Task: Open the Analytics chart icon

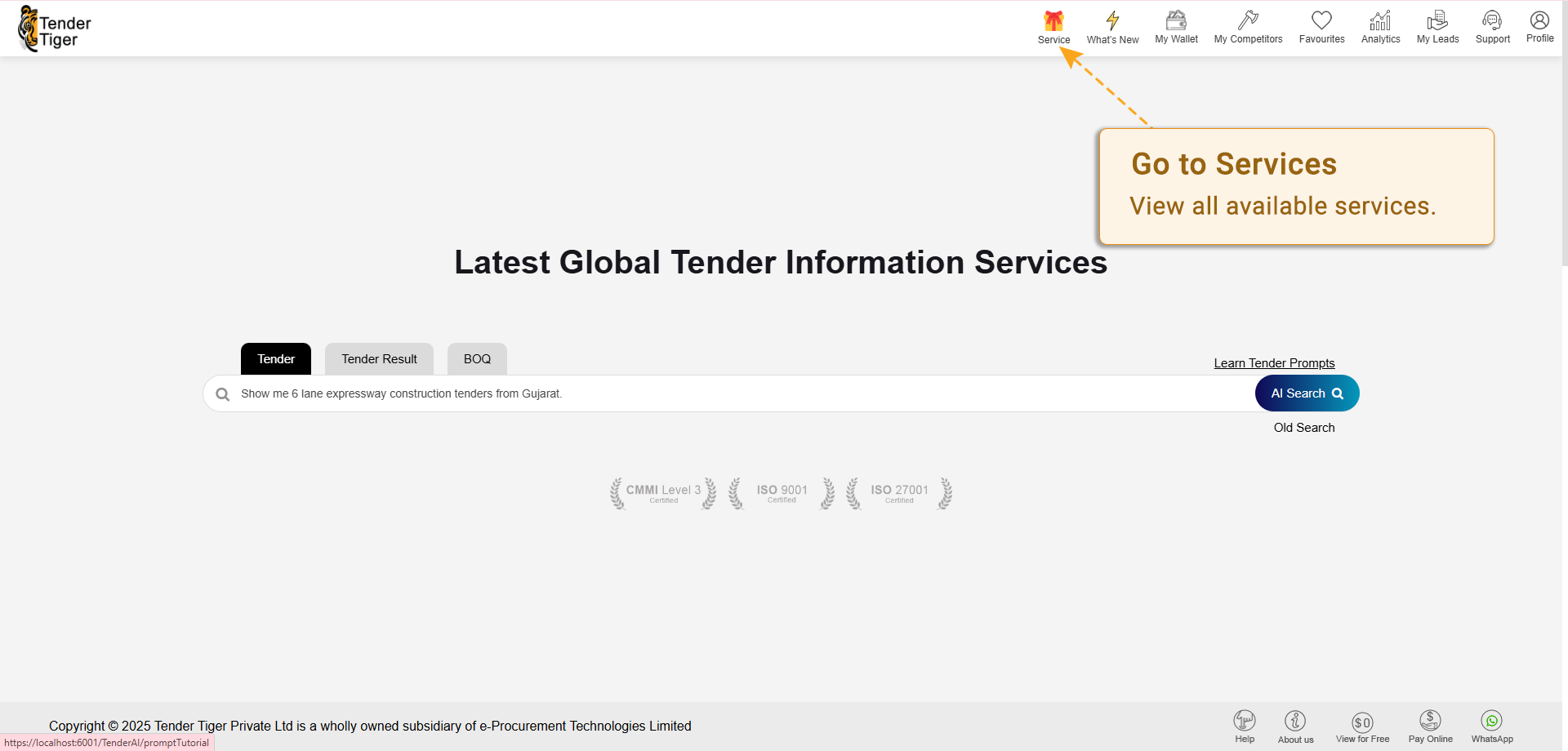Action: [1380, 21]
